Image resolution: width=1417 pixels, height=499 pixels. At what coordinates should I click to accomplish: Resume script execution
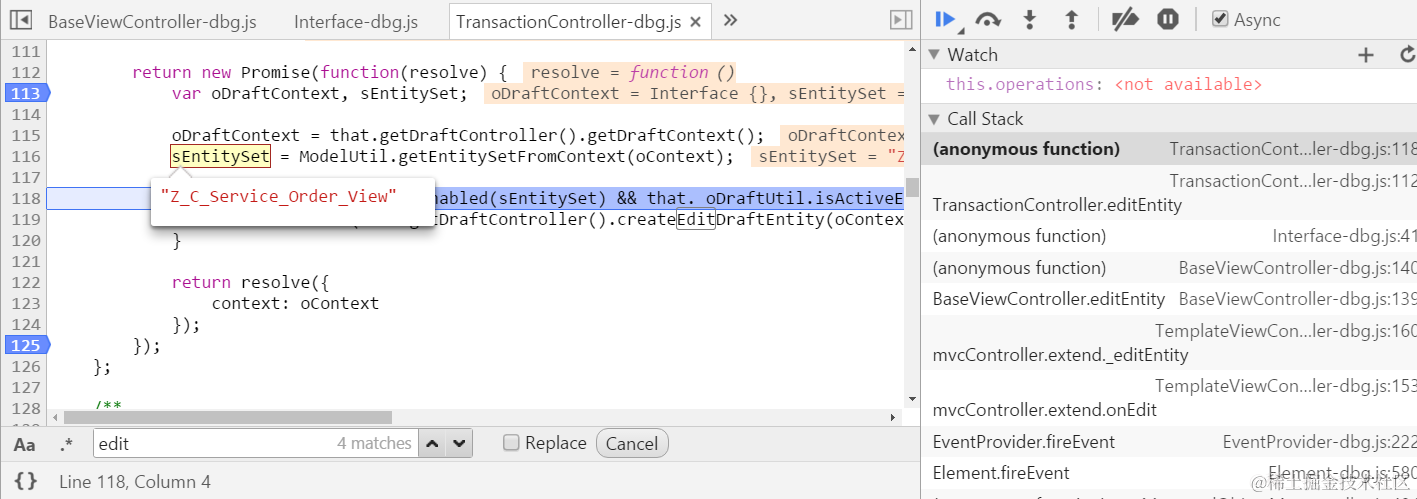pos(945,19)
